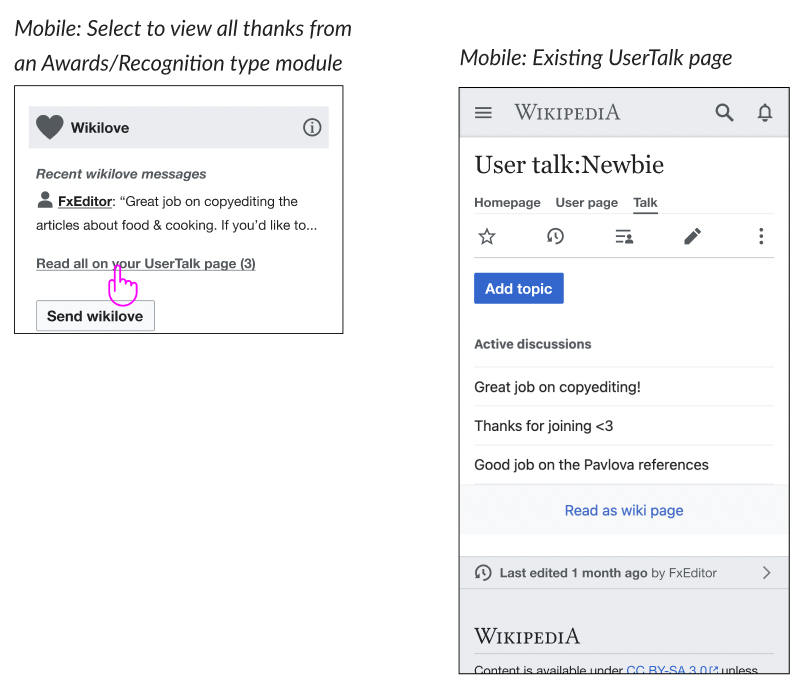Open Read all on your UserTalk page link
This screenshot has width=810, height=696.
(146, 264)
